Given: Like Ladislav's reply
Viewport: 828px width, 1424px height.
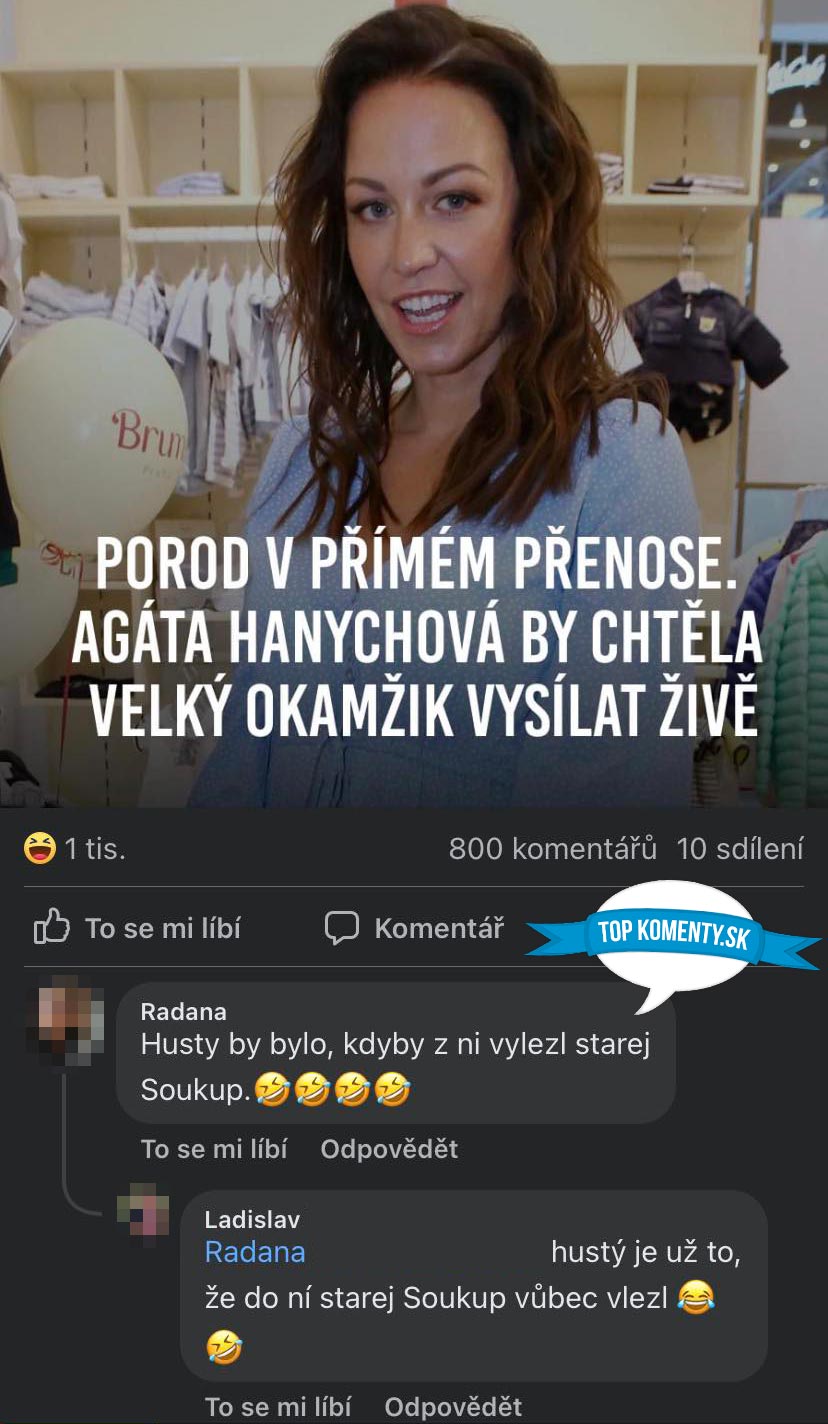Looking at the screenshot, I should coord(278,1407).
